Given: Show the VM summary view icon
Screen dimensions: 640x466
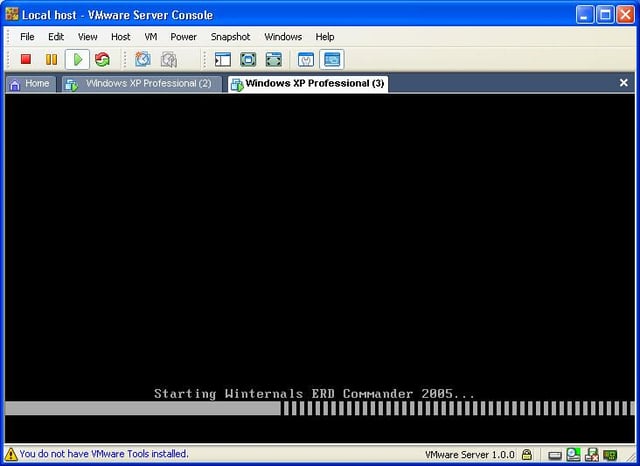Looking at the screenshot, I should pyautogui.click(x=306, y=60).
